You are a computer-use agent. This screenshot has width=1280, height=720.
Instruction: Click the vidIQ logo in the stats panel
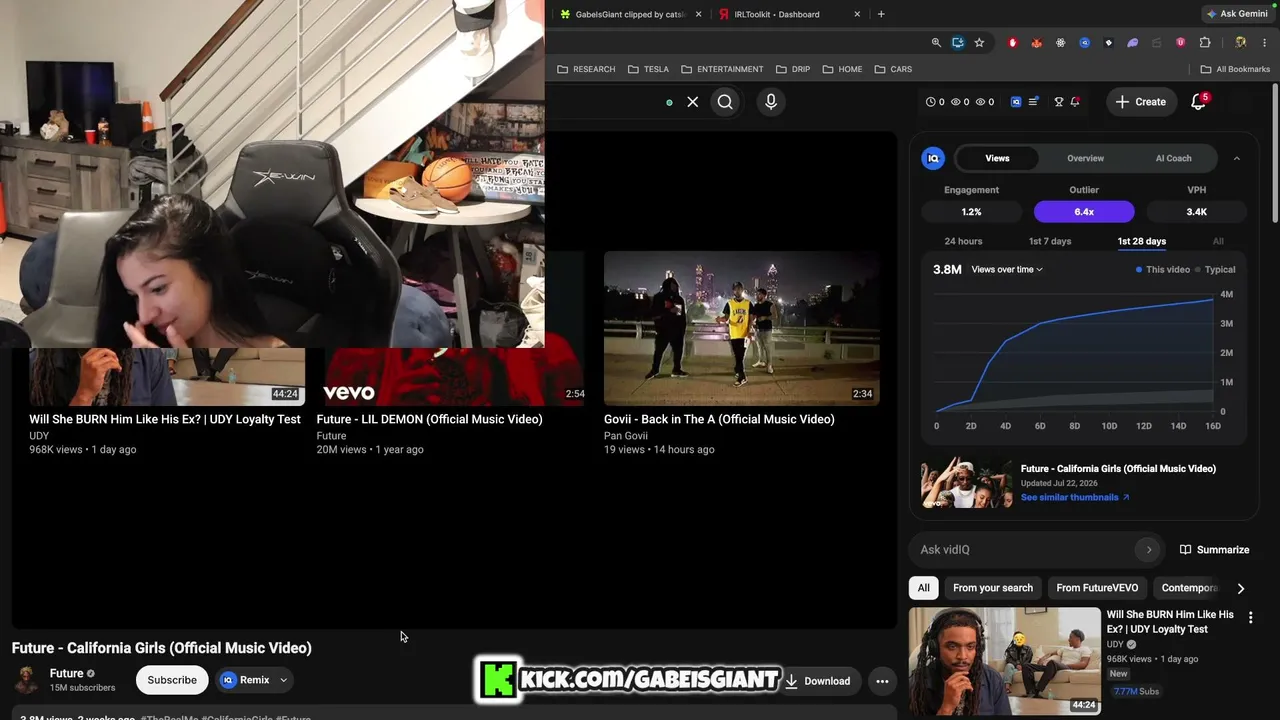933,158
